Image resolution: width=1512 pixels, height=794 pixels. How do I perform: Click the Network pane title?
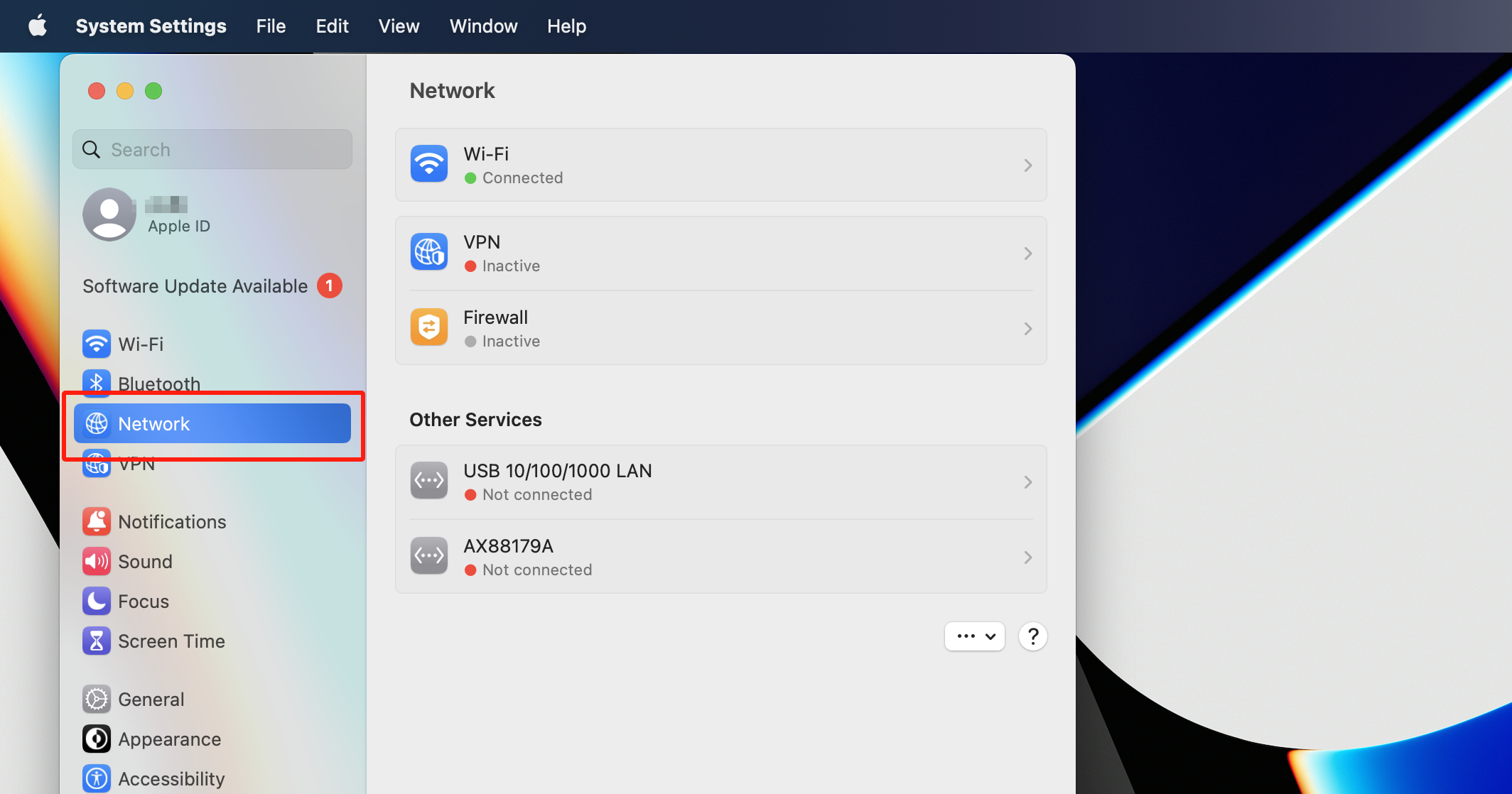[x=452, y=90]
